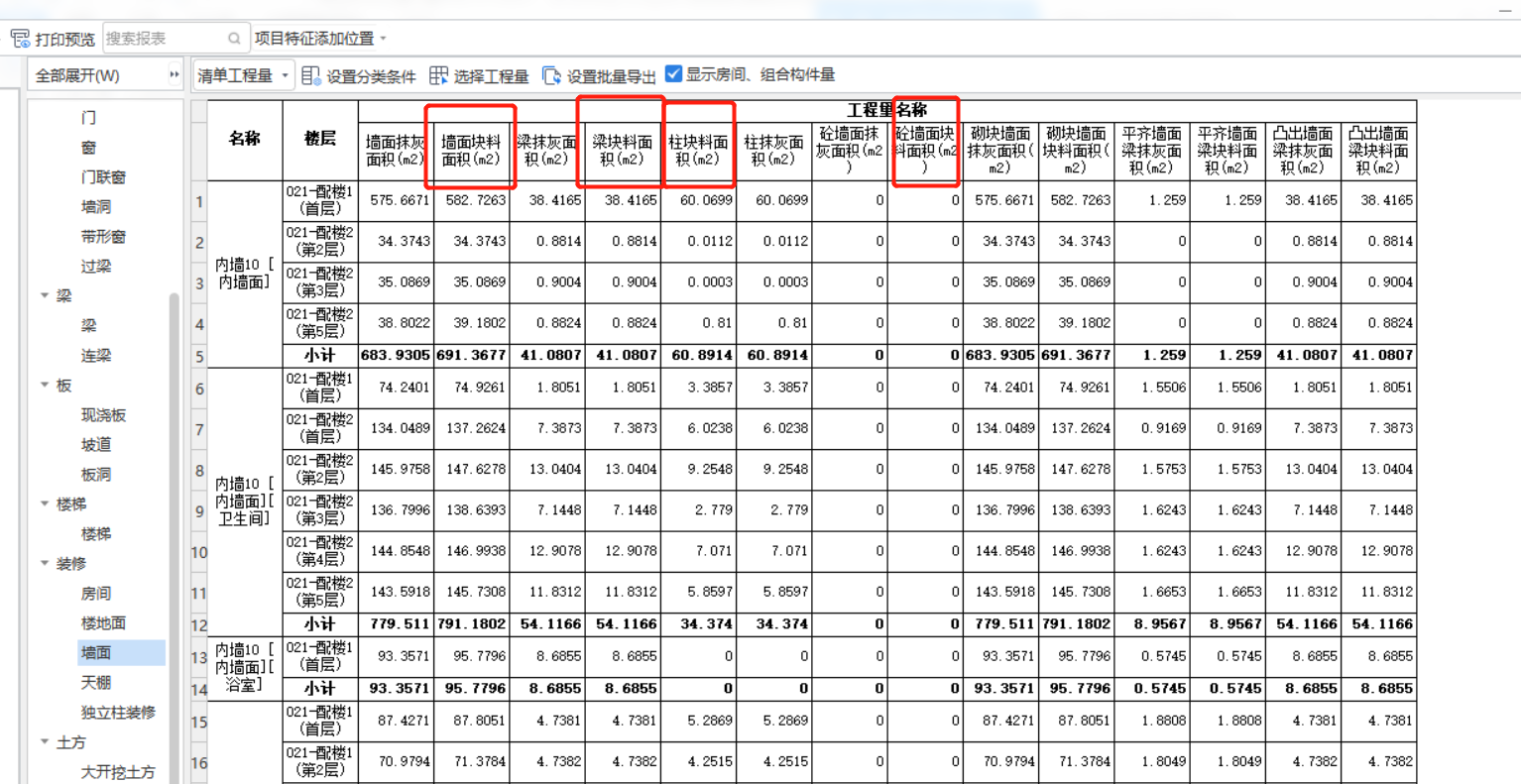Screen dimensions: 1521x784
Task: Click the 工程量名称 header cell
Action: 887,110
